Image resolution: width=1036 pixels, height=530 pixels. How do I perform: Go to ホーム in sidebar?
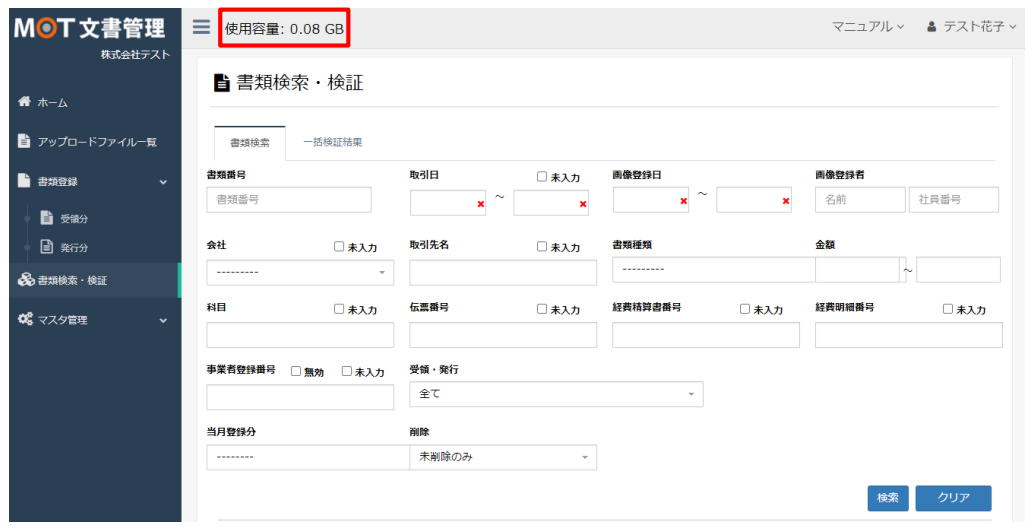53,102
